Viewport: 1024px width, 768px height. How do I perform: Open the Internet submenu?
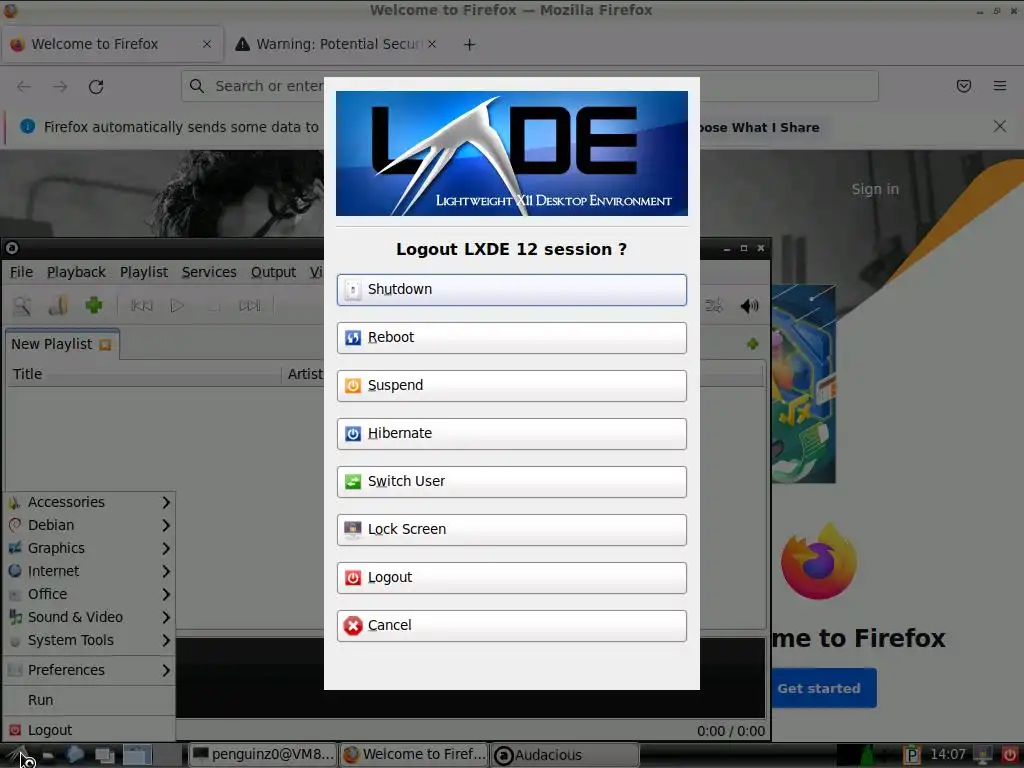pyautogui.click(x=89, y=571)
